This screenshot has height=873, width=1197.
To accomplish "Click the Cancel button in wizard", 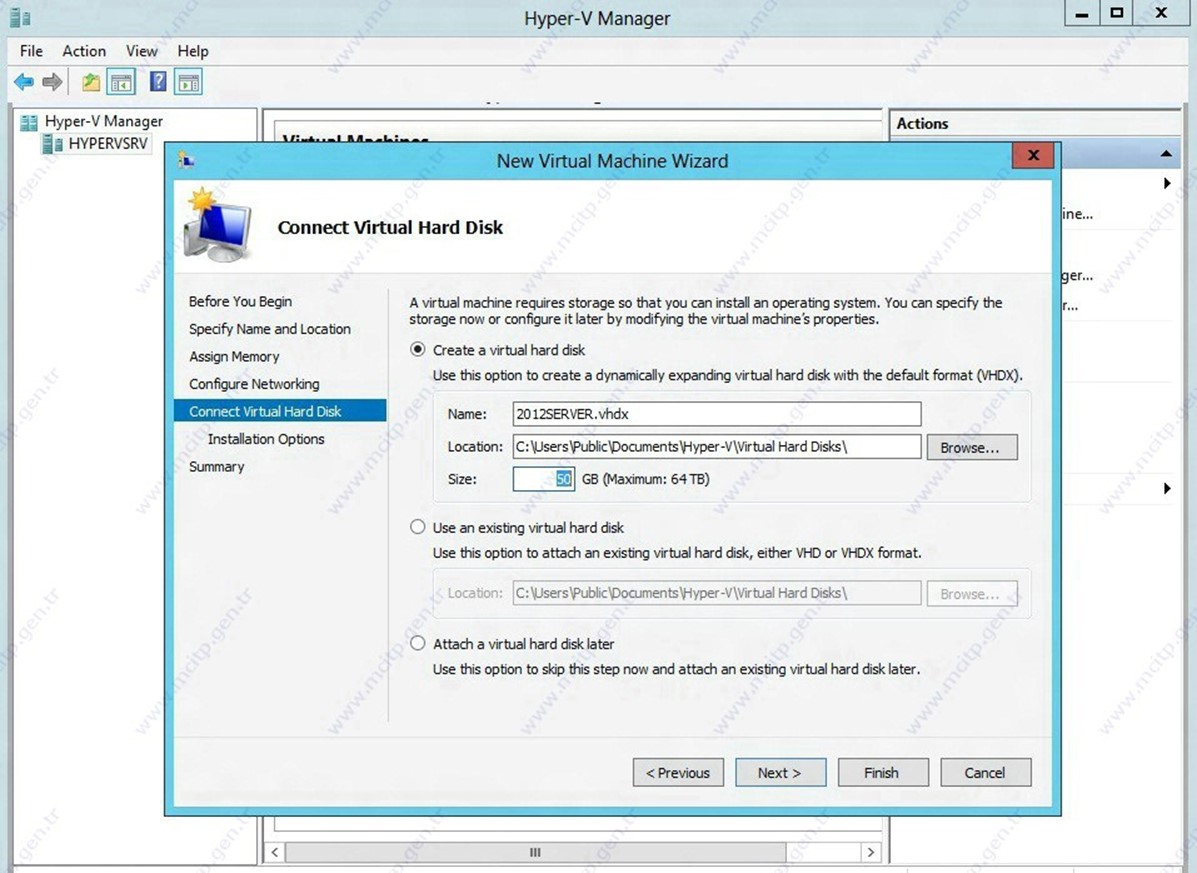I will [x=986, y=772].
